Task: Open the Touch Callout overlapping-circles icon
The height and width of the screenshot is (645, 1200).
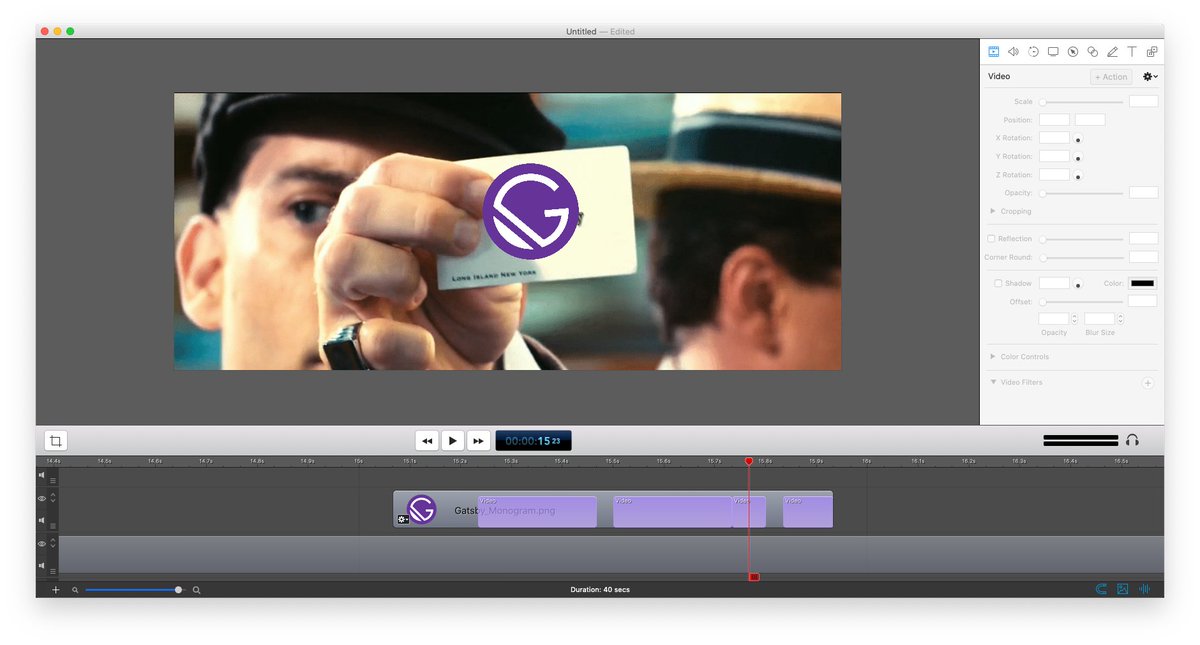Action: pos(1093,51)
